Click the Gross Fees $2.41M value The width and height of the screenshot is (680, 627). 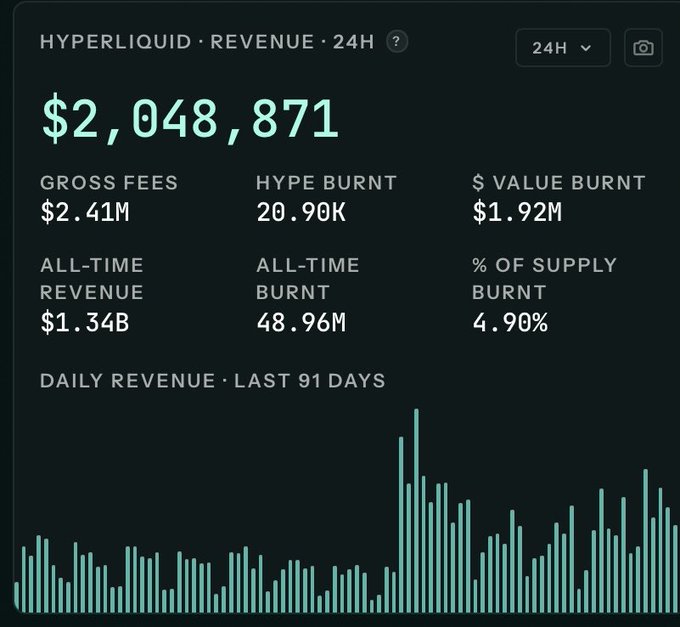[x=85, y=212]
